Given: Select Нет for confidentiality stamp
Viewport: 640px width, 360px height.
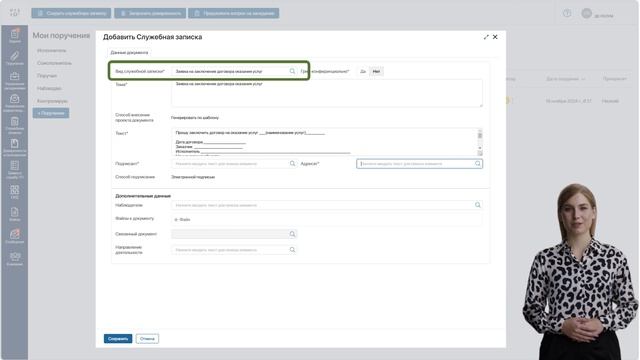Looking at the screenshot, I should pyautogui.click(x=376, y=71).
